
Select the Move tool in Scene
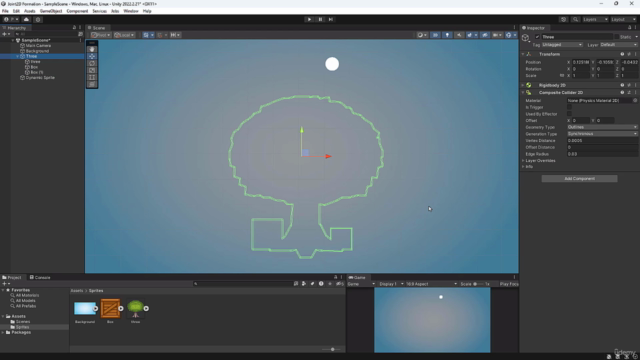coord(92,56)
